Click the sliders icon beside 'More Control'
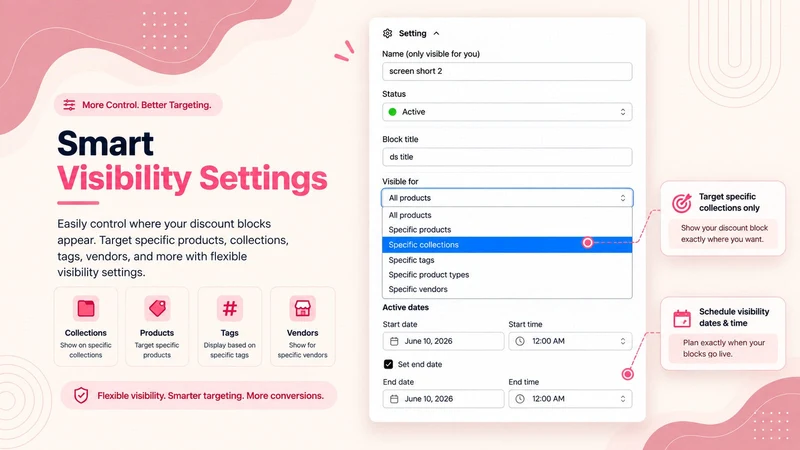This screenshot has width=800, height=450. 69,105
